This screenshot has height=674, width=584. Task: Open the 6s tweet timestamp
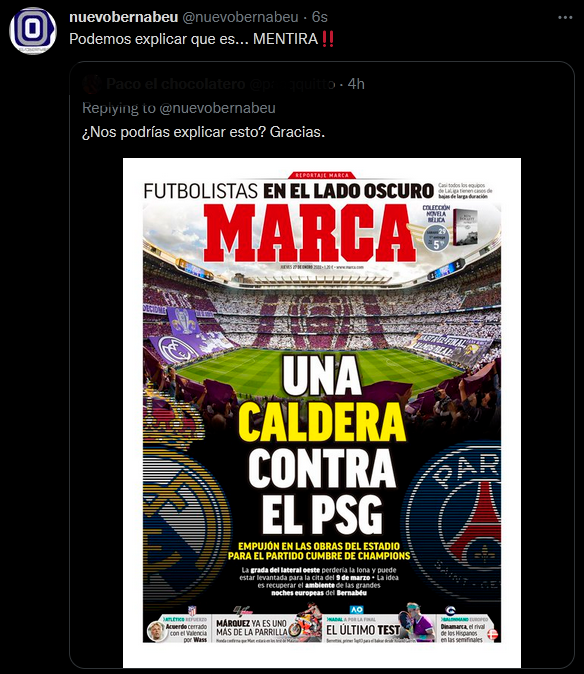pyautogui.click(x=320, y=17)
